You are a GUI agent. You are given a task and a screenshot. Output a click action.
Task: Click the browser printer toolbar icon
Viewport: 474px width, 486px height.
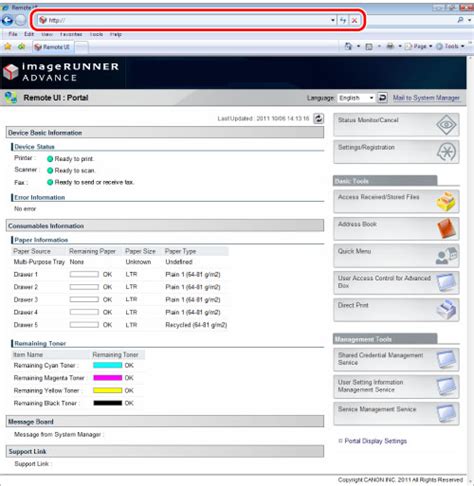tap(390, 46)
